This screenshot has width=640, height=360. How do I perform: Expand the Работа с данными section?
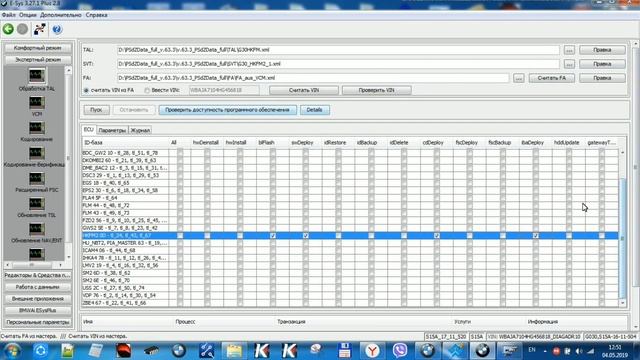(38, 287)
